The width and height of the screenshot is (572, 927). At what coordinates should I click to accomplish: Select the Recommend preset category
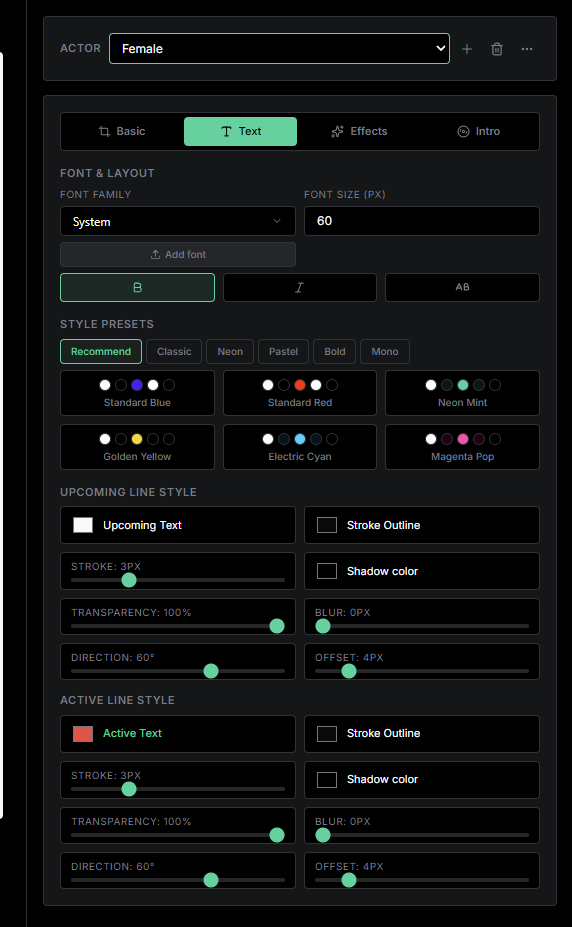[x=101, y=351]
